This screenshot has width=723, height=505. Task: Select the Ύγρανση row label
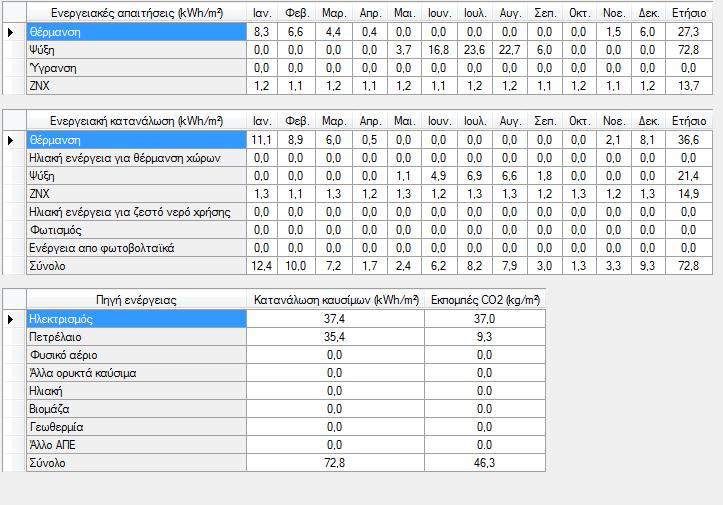tap(136, 68)
